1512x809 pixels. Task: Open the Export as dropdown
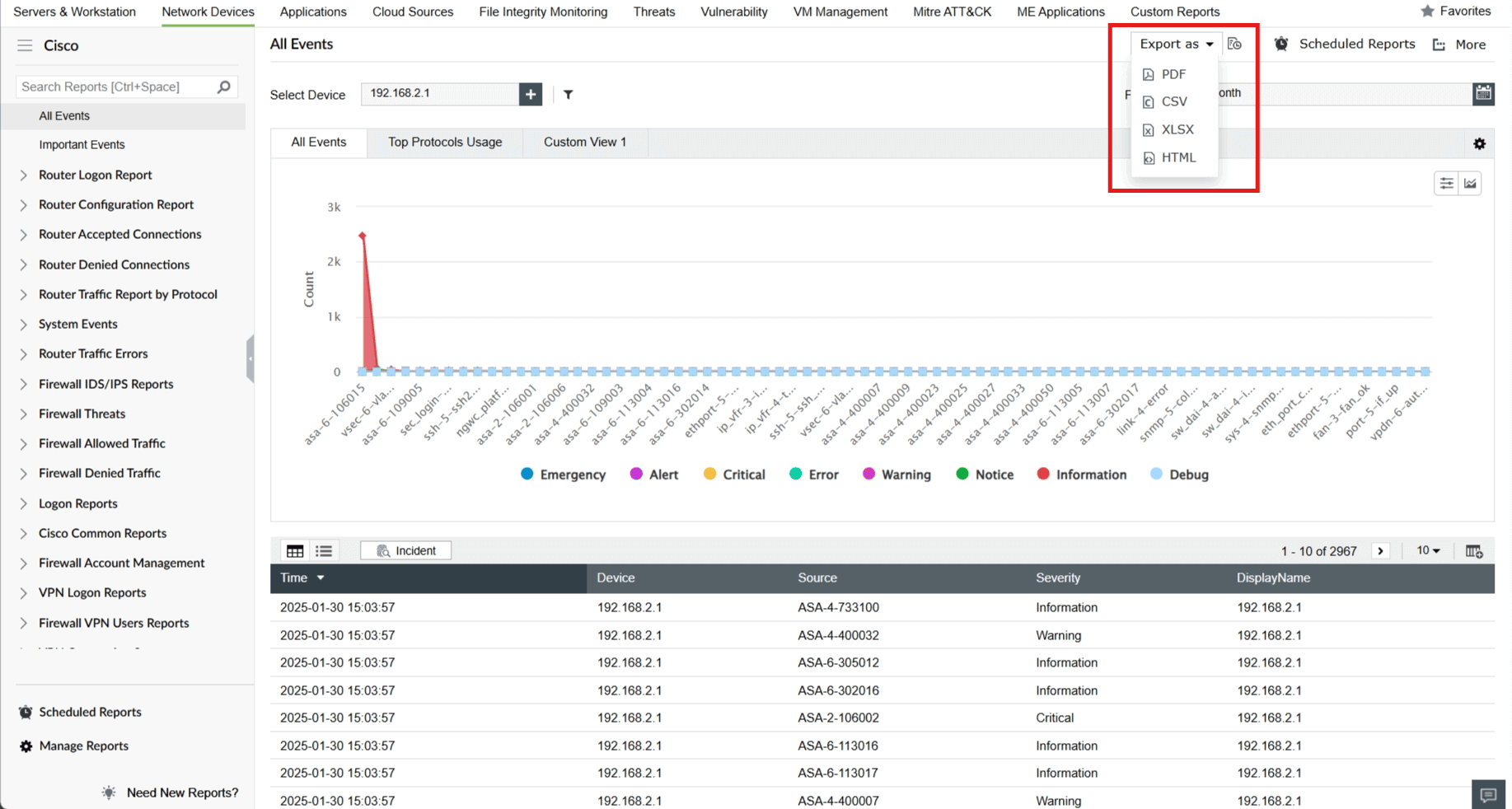tap(1175, 44)
